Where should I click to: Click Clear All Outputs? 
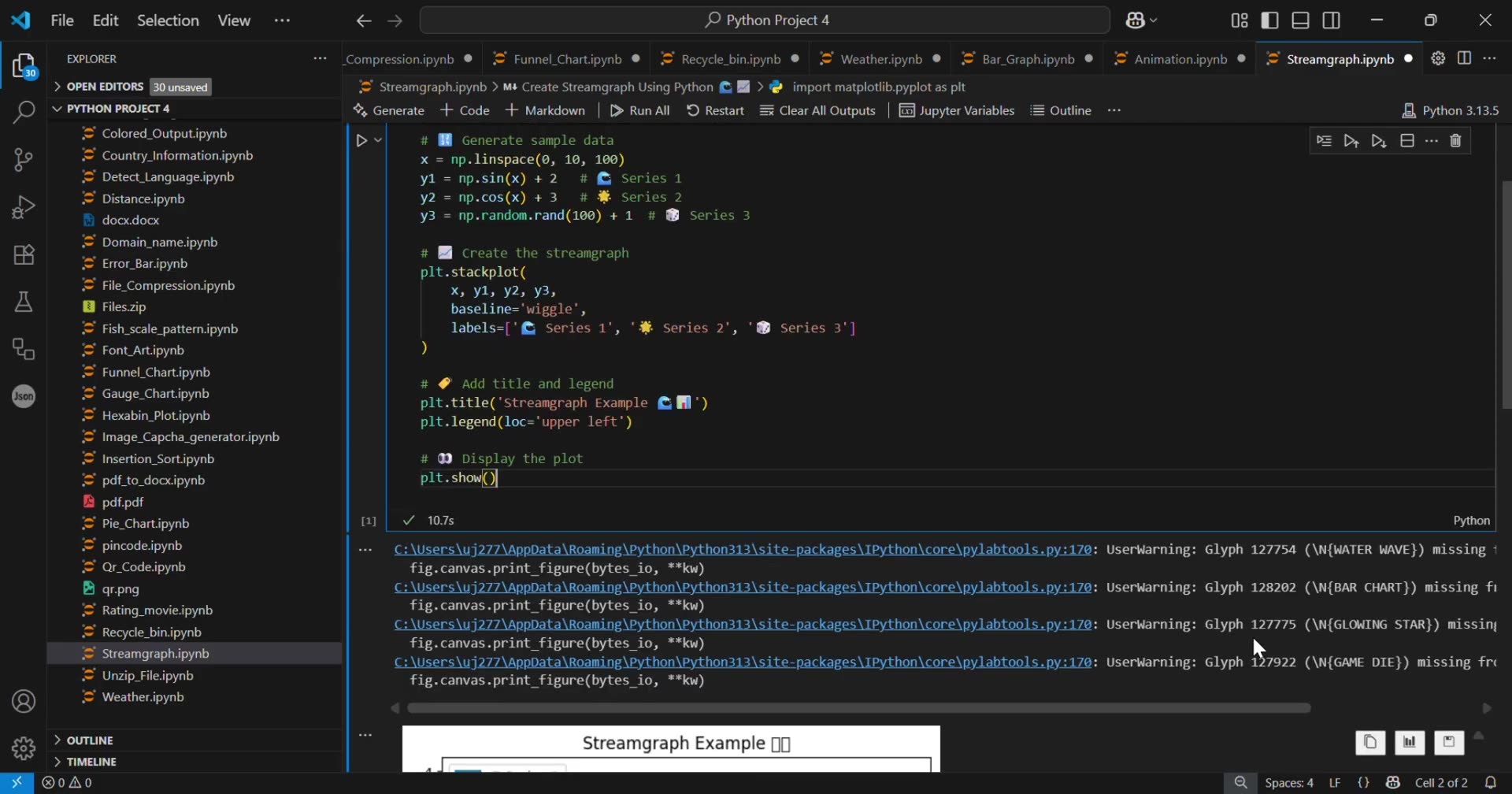(818, 110)
